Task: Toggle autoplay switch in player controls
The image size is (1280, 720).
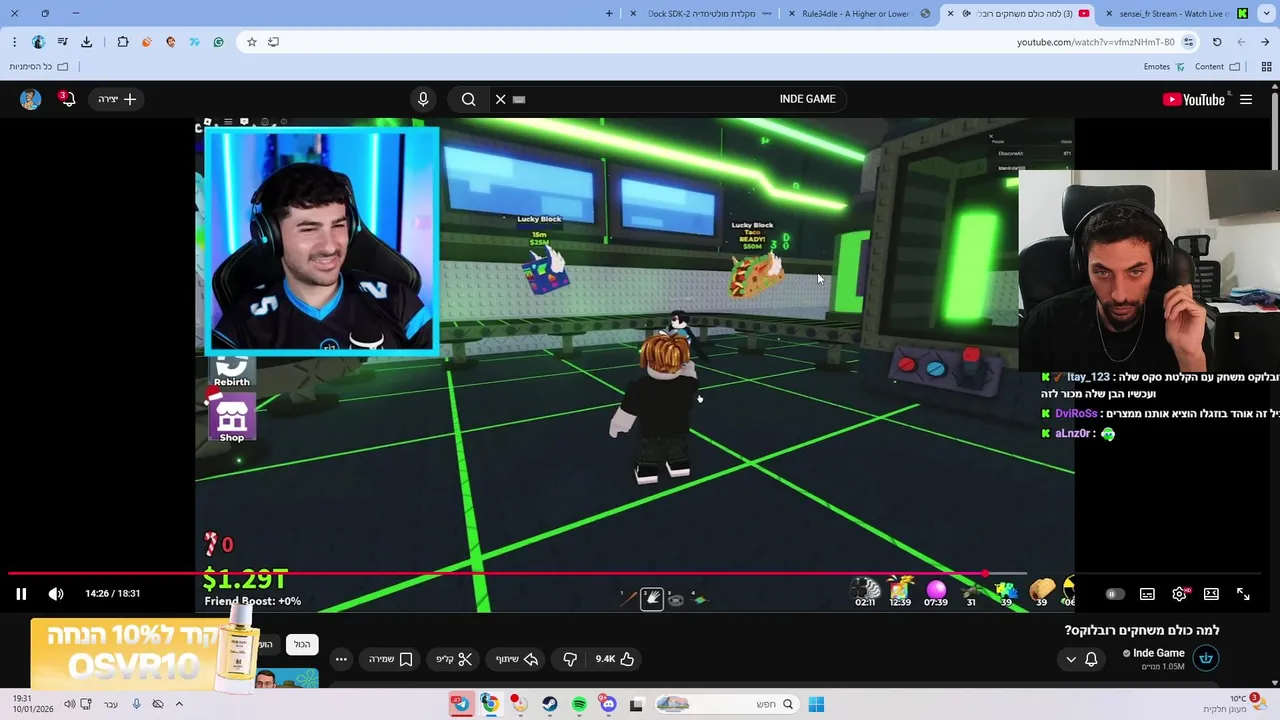Action: [1114, 594]
